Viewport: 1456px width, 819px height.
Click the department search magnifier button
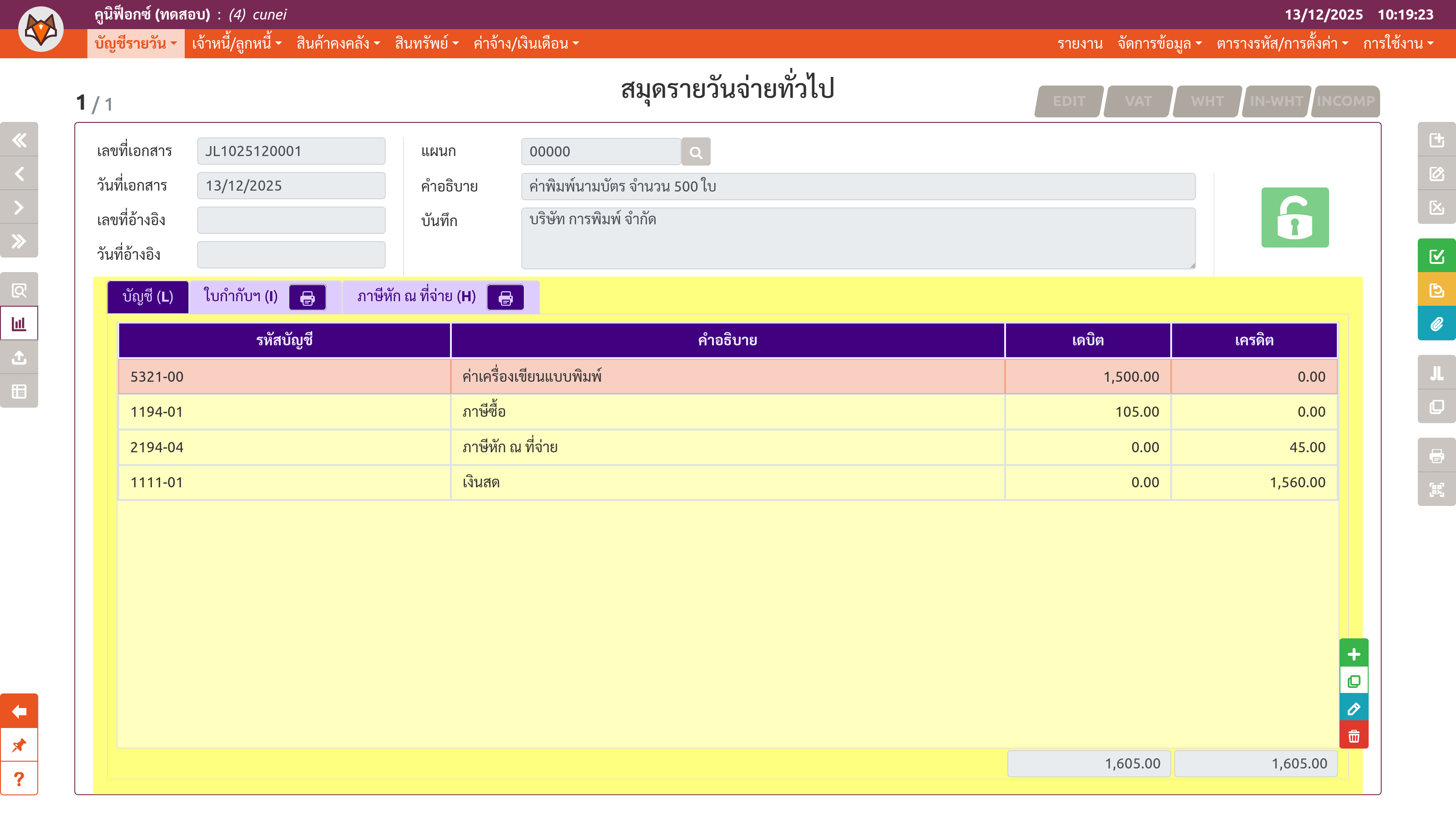[695, 152]
